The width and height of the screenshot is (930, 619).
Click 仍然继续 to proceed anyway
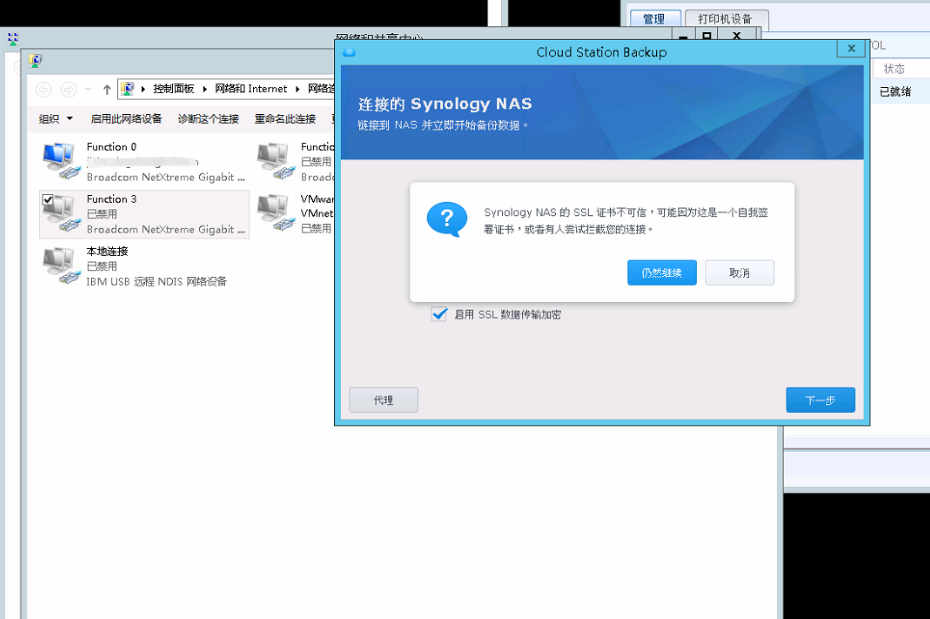662,273
